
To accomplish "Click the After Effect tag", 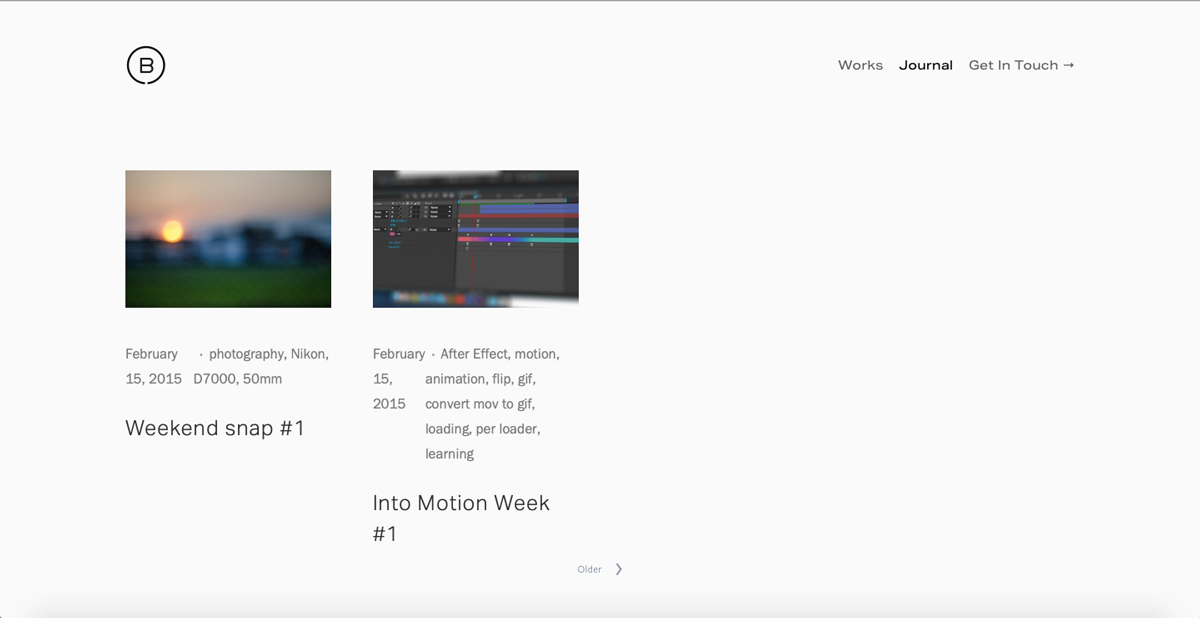I will tap(474, 353).
